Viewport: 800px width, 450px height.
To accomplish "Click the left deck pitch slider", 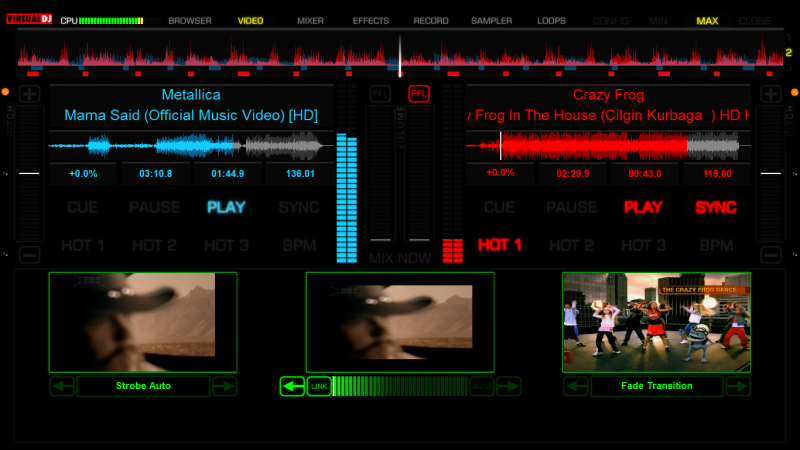I will pyautogui.click(x=29, y=173).
